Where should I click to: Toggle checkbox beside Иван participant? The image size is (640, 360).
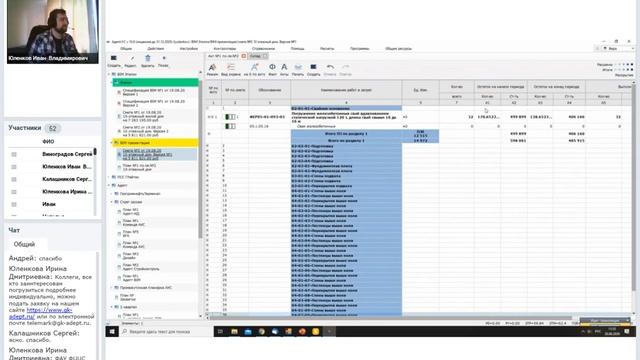coord(14,204)
